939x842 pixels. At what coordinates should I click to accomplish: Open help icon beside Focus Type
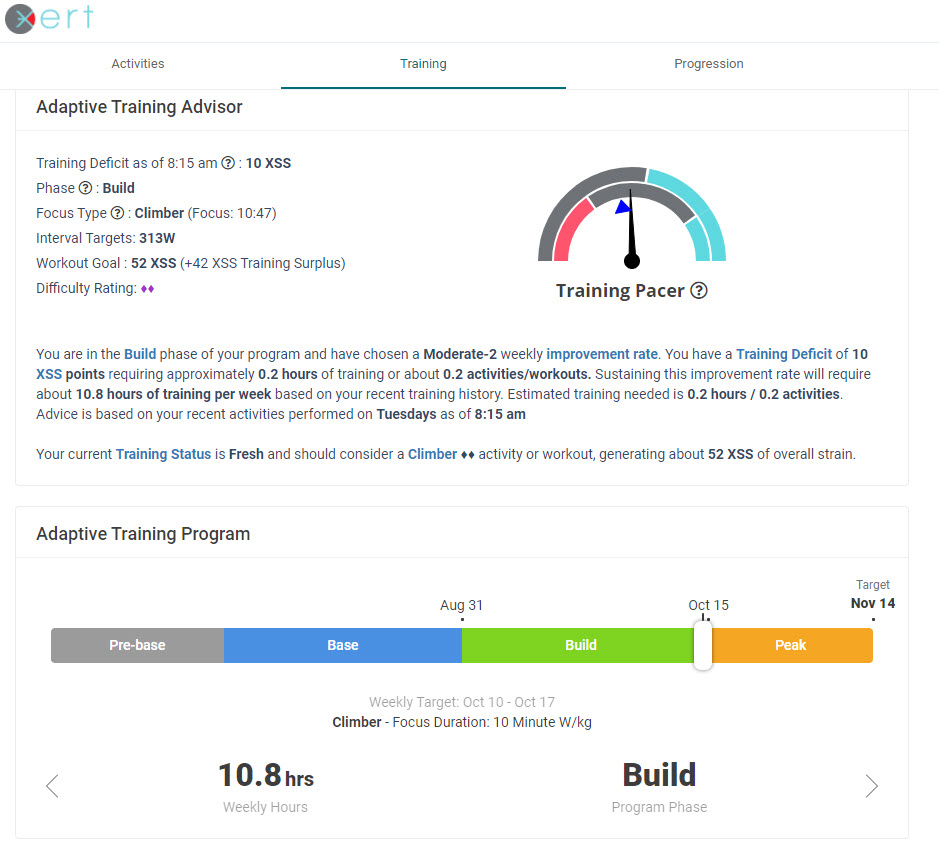(x=118, y=213)
